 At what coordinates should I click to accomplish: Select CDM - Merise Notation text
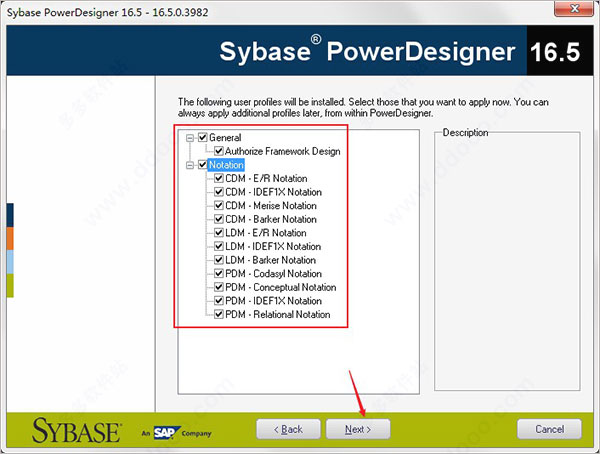pyautogui.click(x=271, y=206)
